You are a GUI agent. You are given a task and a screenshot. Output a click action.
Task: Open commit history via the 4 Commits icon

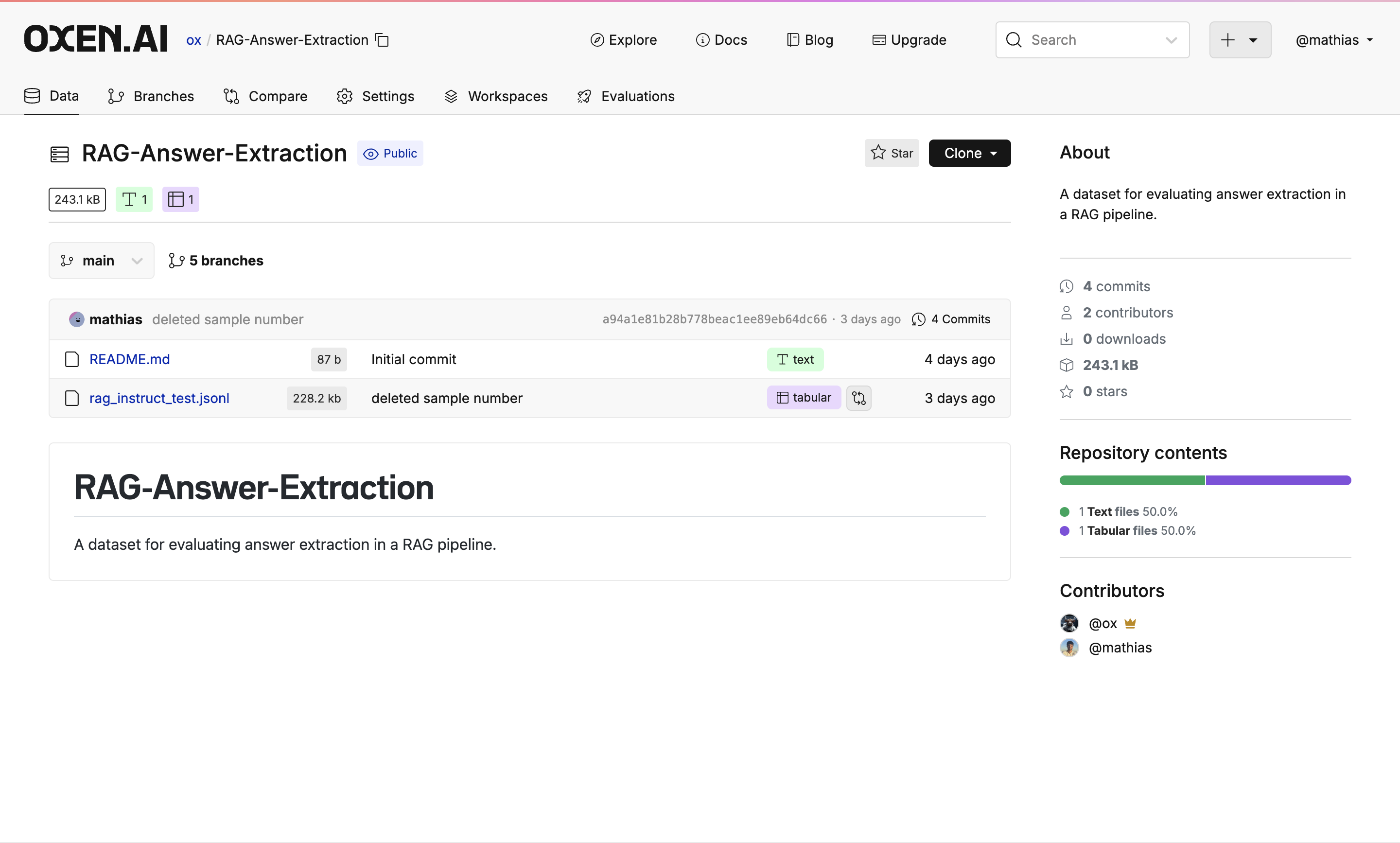coord(951,319)
